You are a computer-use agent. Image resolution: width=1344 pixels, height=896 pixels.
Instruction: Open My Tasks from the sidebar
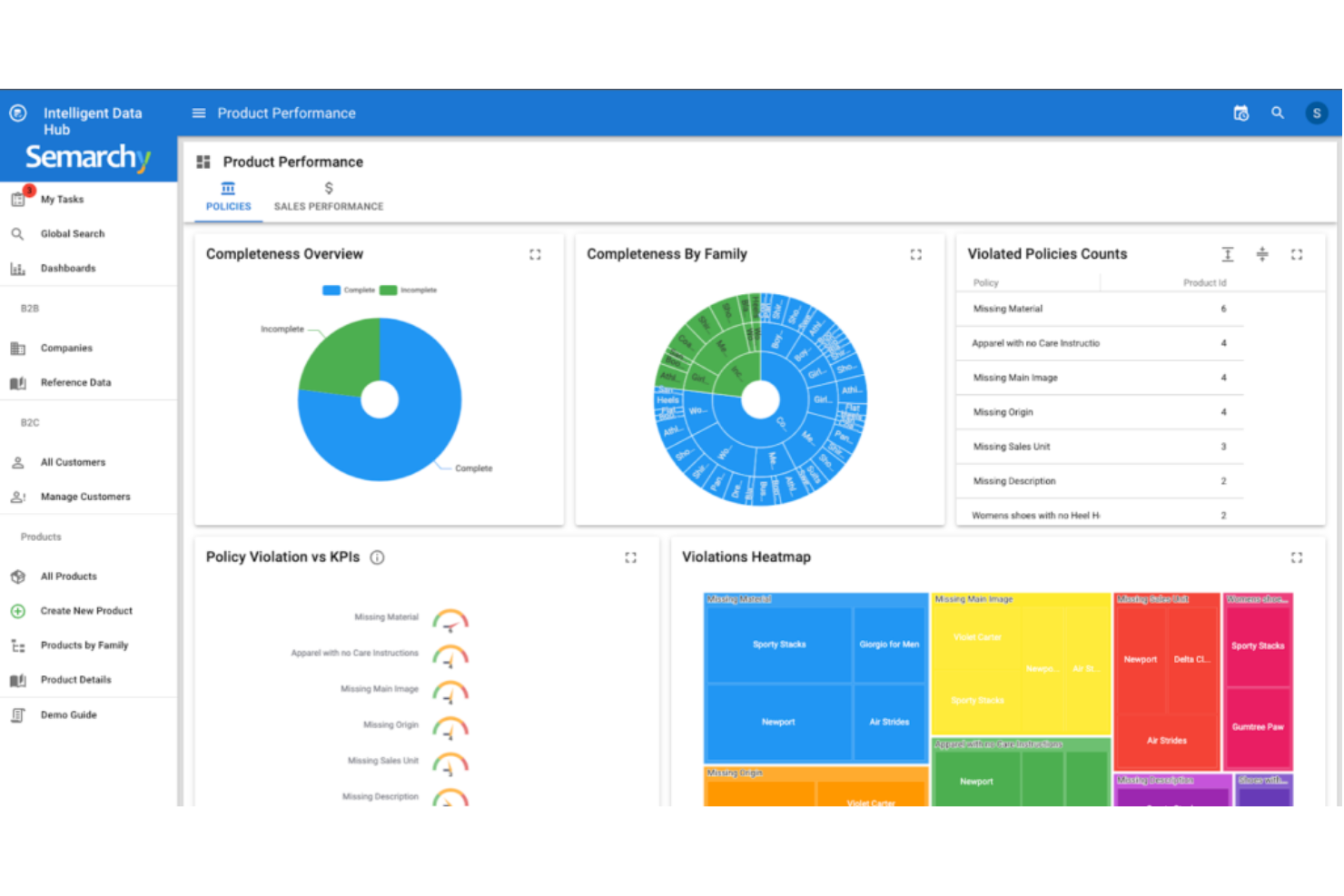tap(62, 199)
